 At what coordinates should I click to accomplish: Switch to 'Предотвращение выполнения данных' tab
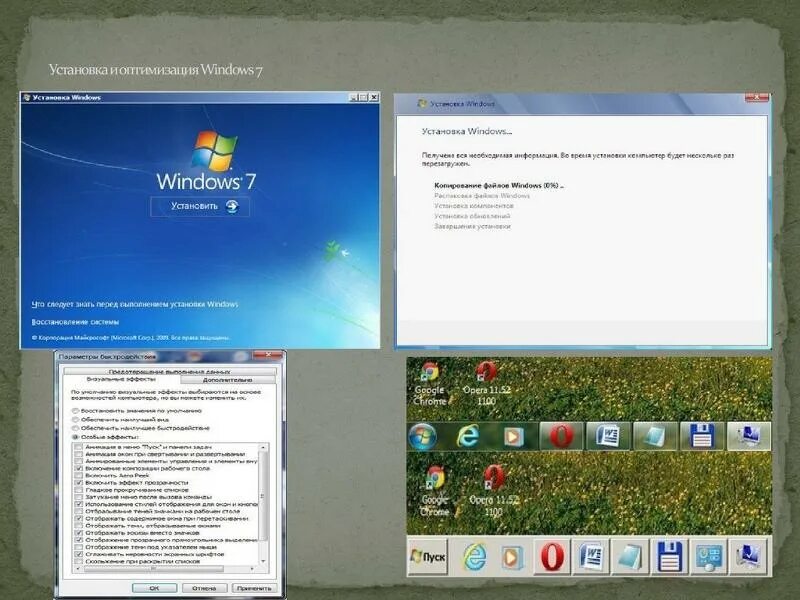click(170, 371)
